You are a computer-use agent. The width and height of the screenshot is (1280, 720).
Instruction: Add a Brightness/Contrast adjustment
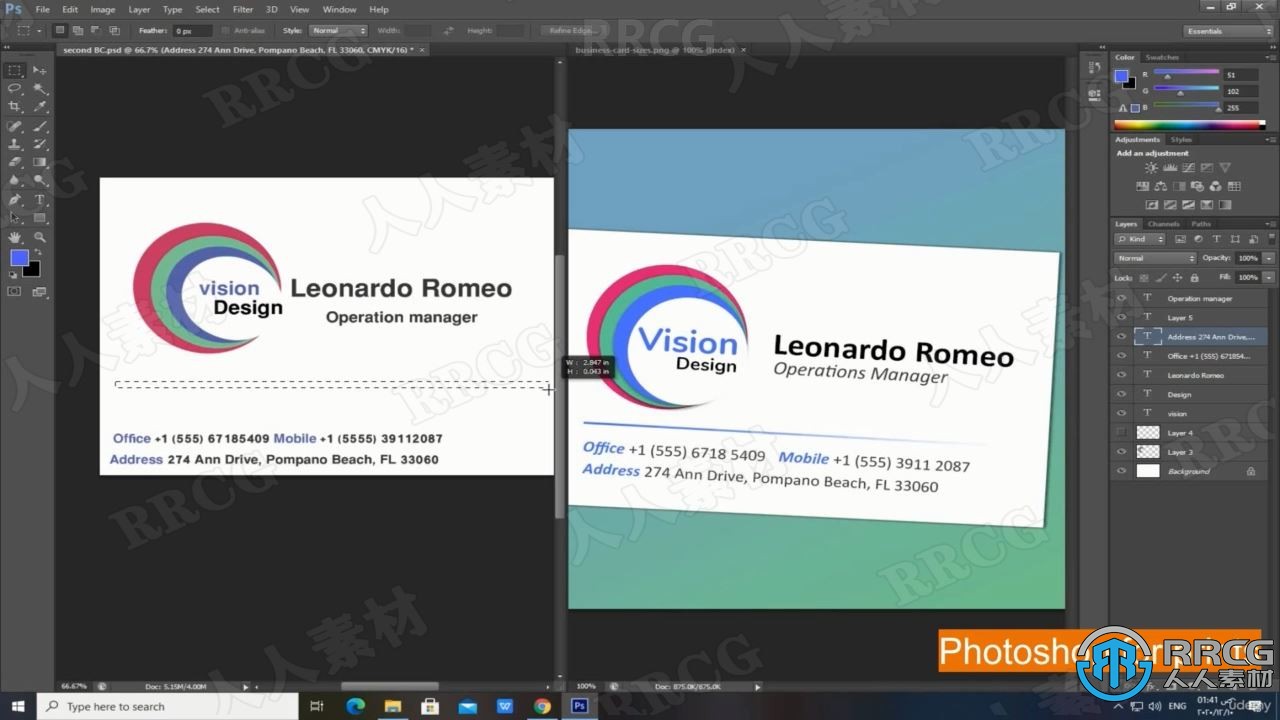(x=1151, y=168)
